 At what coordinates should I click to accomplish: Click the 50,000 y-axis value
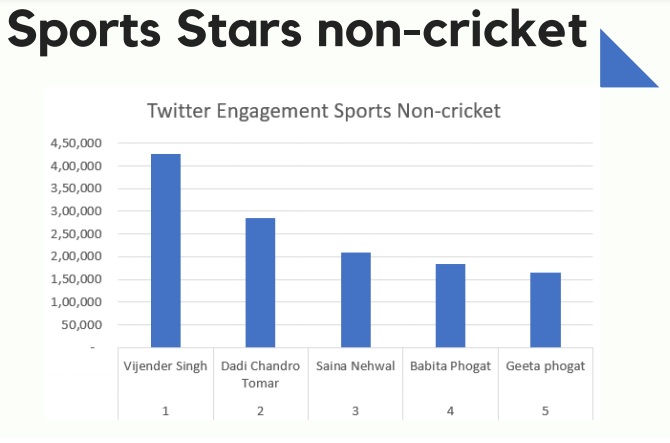(78, 325)
